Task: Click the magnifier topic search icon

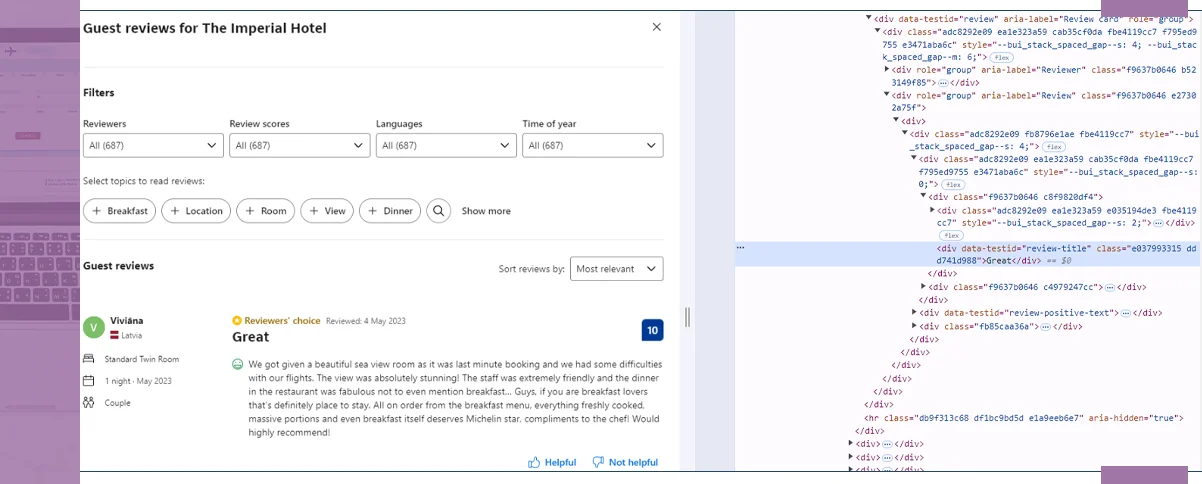Action: (438, 211)
